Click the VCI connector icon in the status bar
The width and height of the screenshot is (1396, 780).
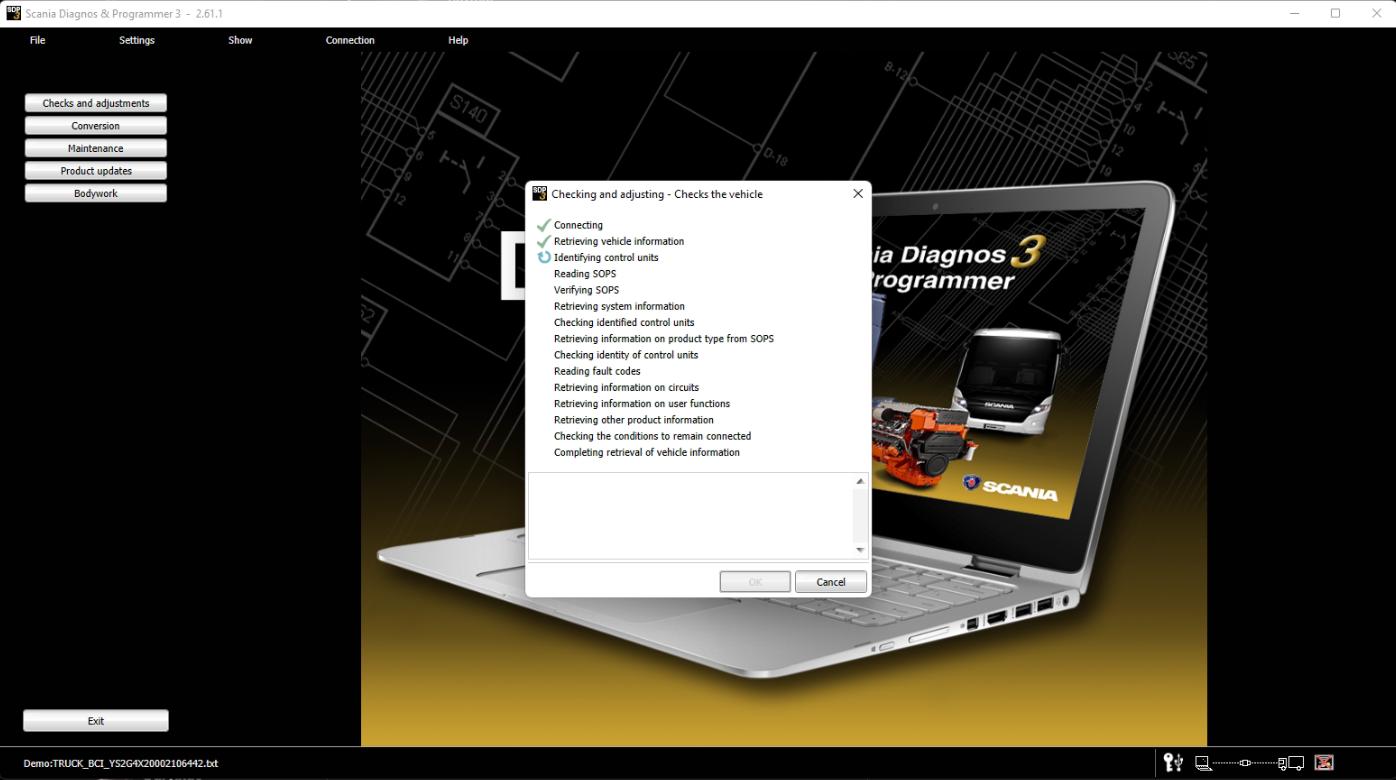click(x=1245, y=763)
